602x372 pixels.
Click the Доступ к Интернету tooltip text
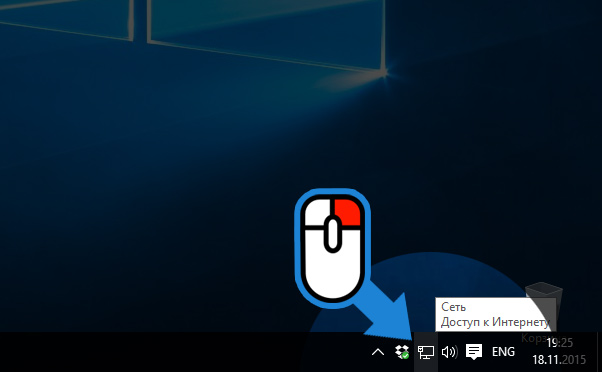(495, 322)
